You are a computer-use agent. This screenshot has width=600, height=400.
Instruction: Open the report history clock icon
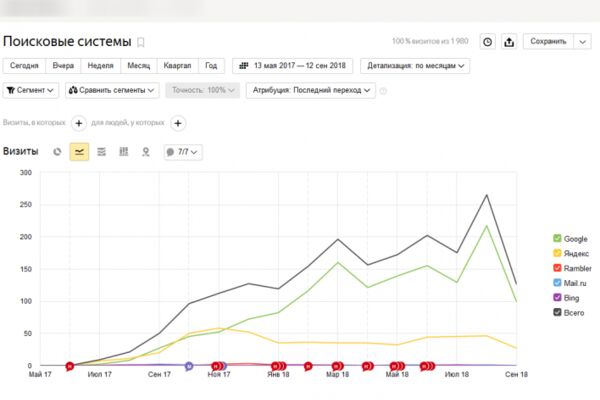click(488, 42)
